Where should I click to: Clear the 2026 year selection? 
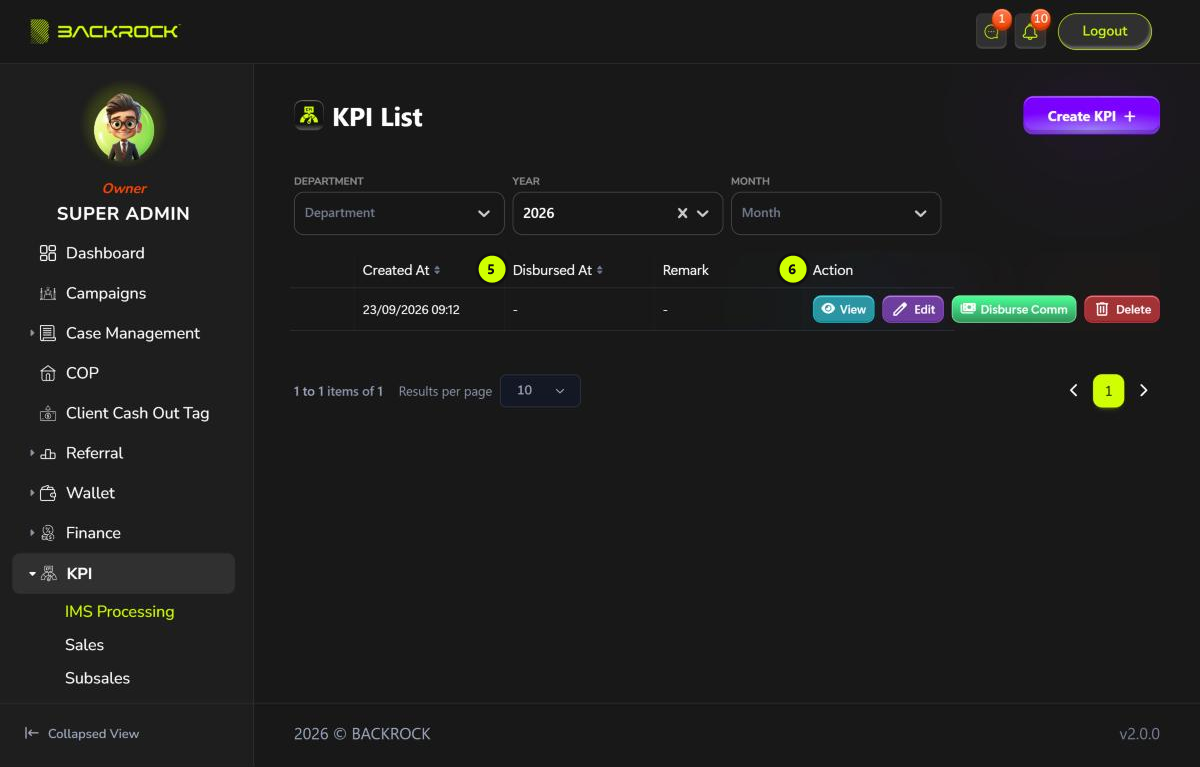point(683,213)
